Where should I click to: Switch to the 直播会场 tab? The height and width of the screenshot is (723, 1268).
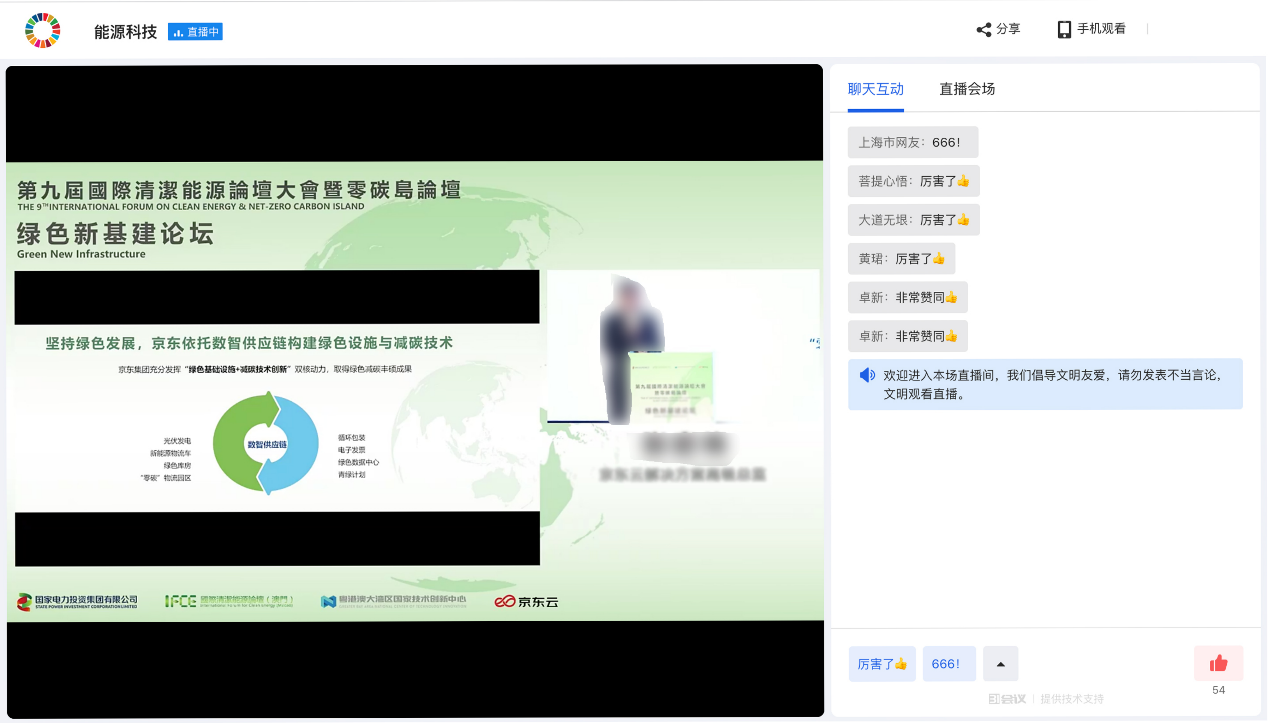[967, 87]
